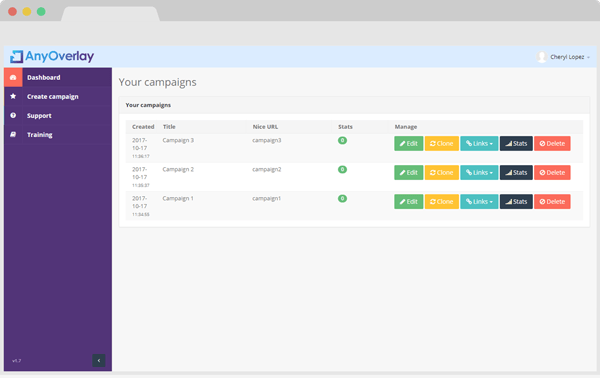Click the 'Campaign 1' title text
This screenshot has width=600, height=378.
tap(178, 199)
